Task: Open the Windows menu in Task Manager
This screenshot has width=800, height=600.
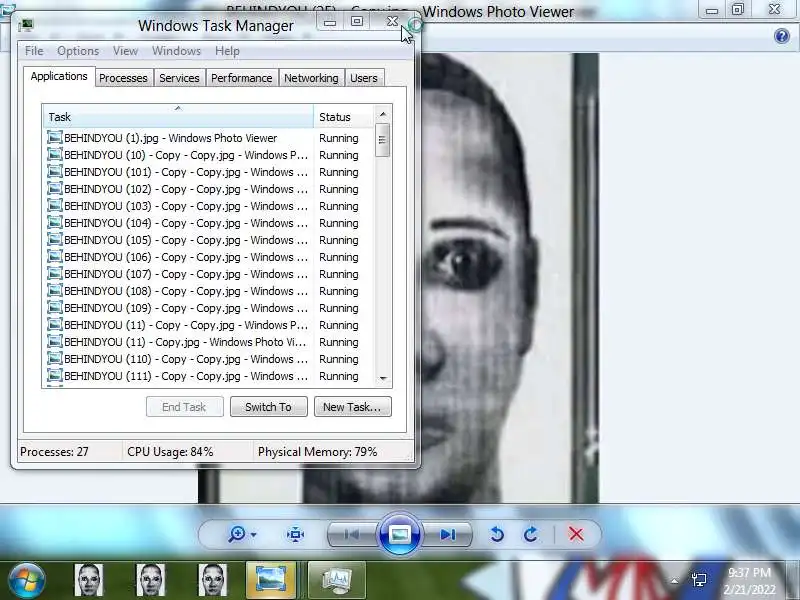Action: (x=177, y=51)
